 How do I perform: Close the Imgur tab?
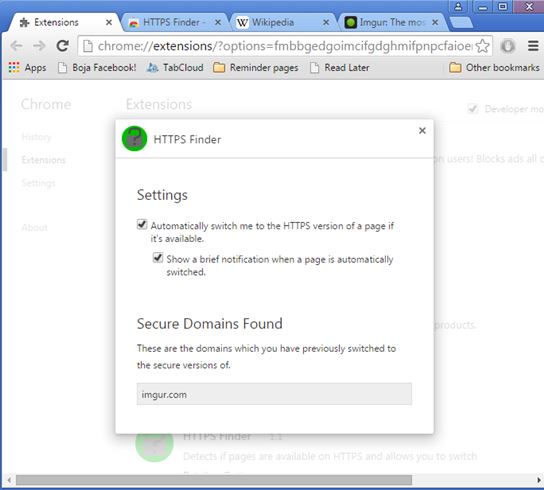pyautogui.click(x=435, y=23)
